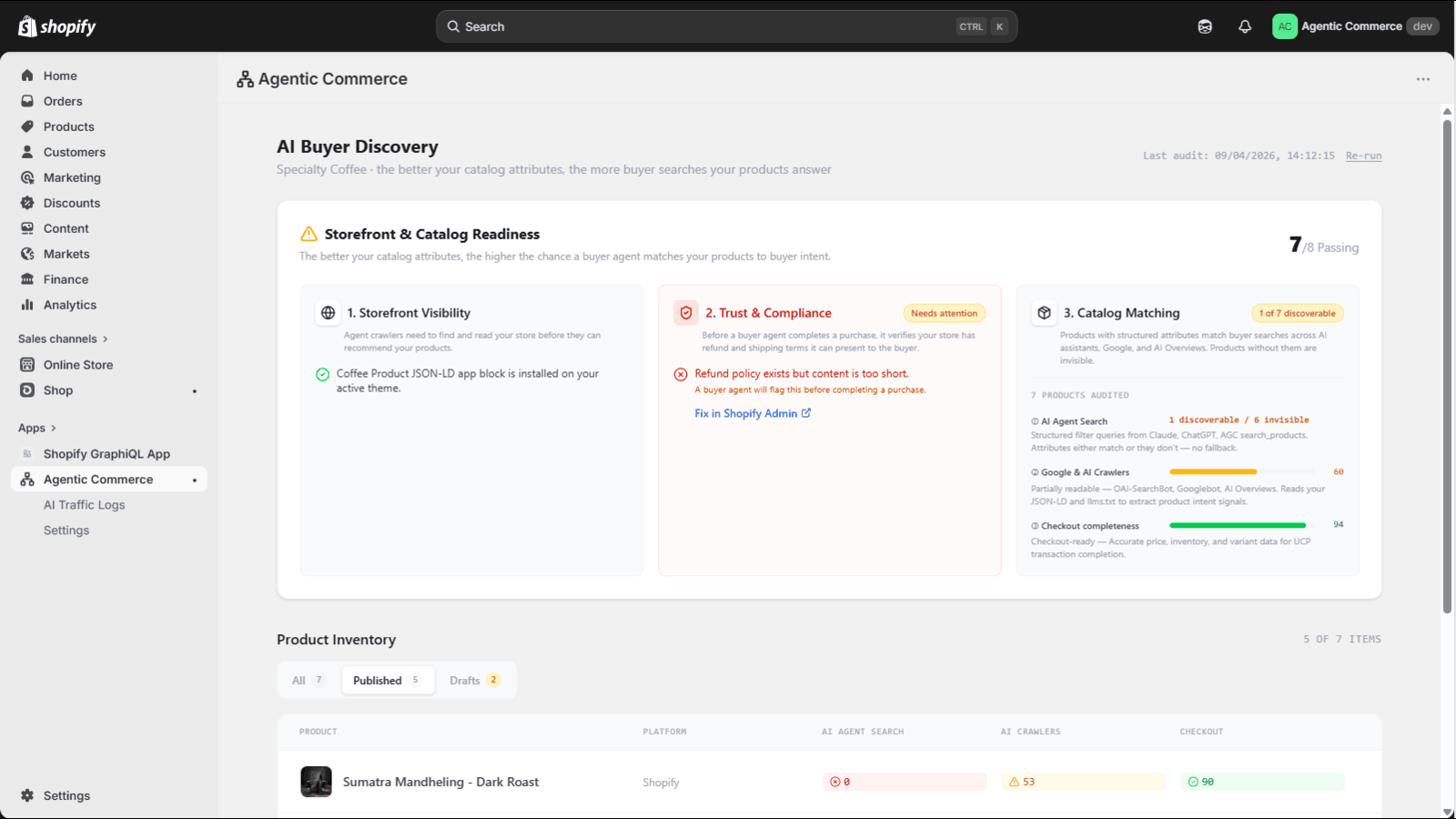Click the CHECKOUT column header
The image size is (1456, 819).
[x=1202, y=732]
